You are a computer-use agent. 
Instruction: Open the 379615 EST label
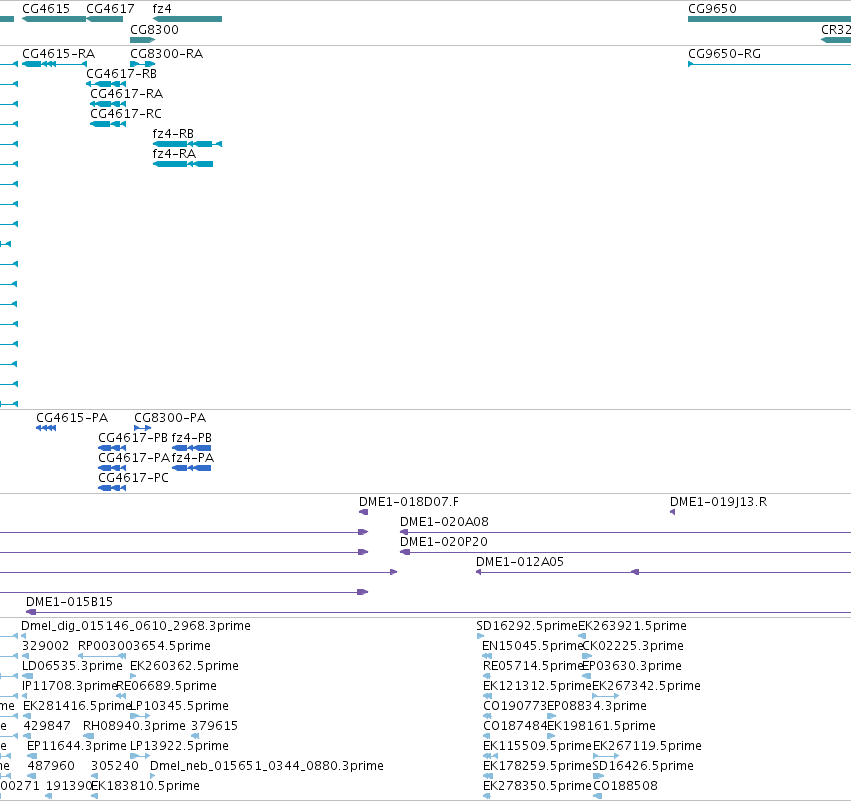(x=214, y=726)
